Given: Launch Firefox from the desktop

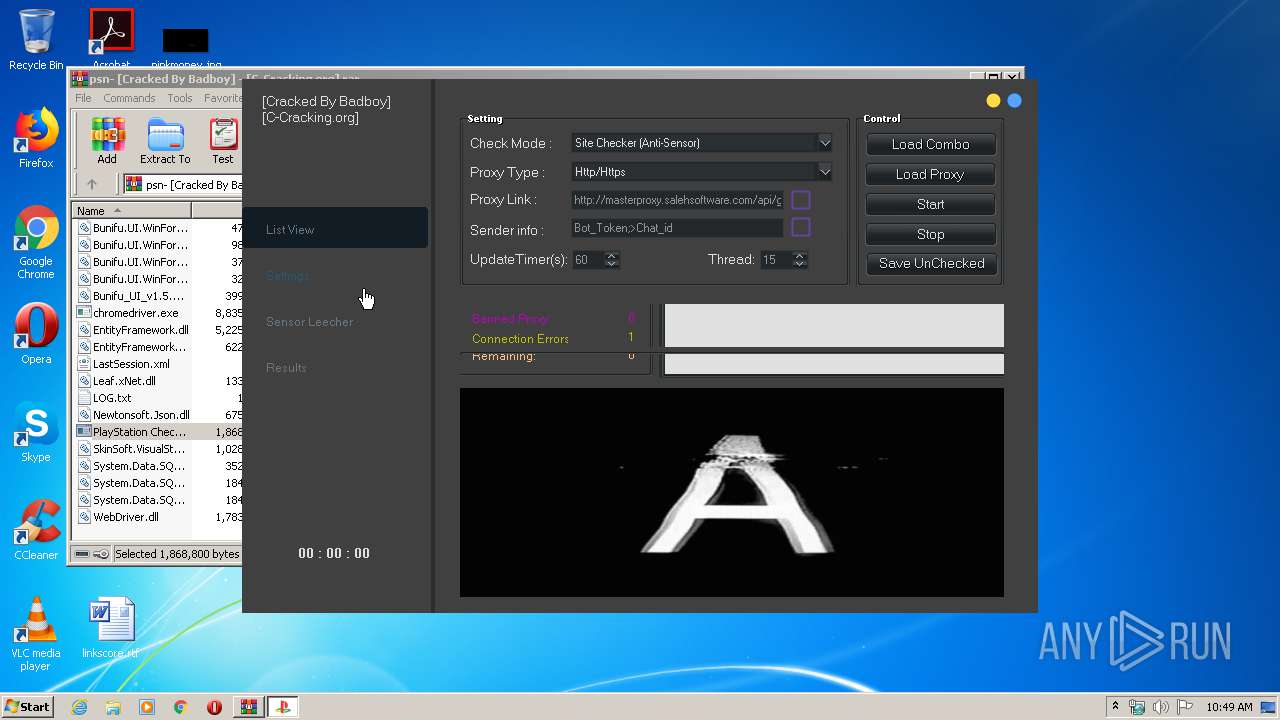Looking at the screenshot, I should click(x=36, y=138).
